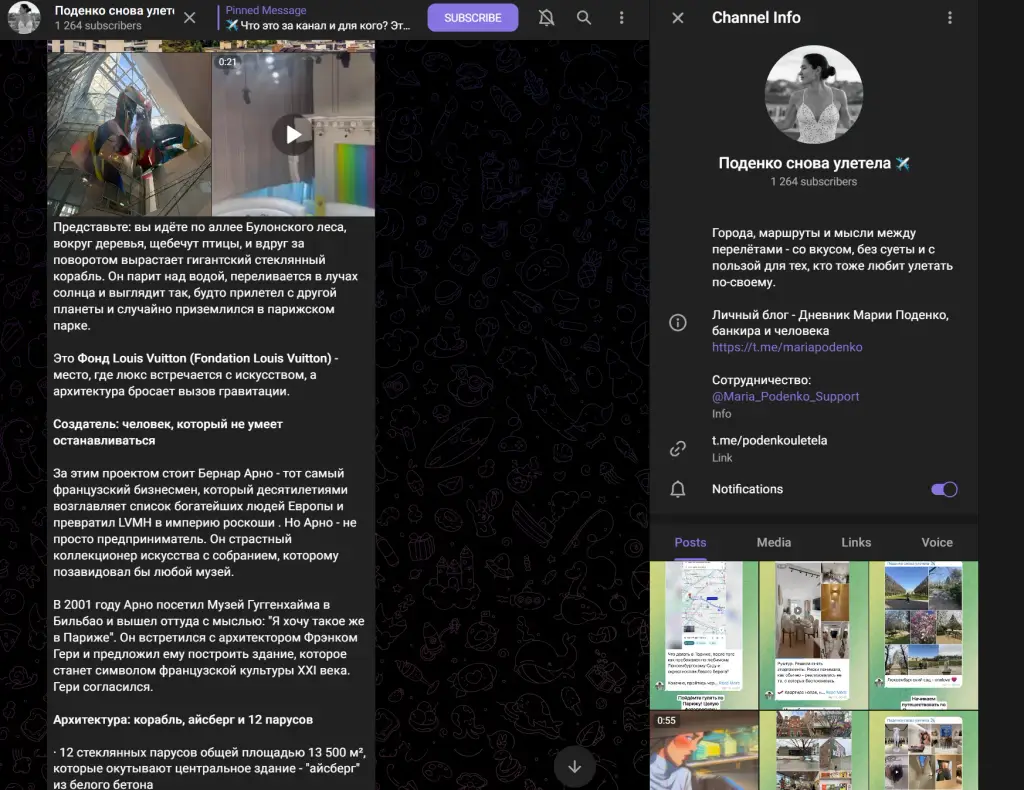The width and height of the screenshot is (1024, 790).
Task: Open the last gallery collage post thumbnail
Action: click(923, 750)
